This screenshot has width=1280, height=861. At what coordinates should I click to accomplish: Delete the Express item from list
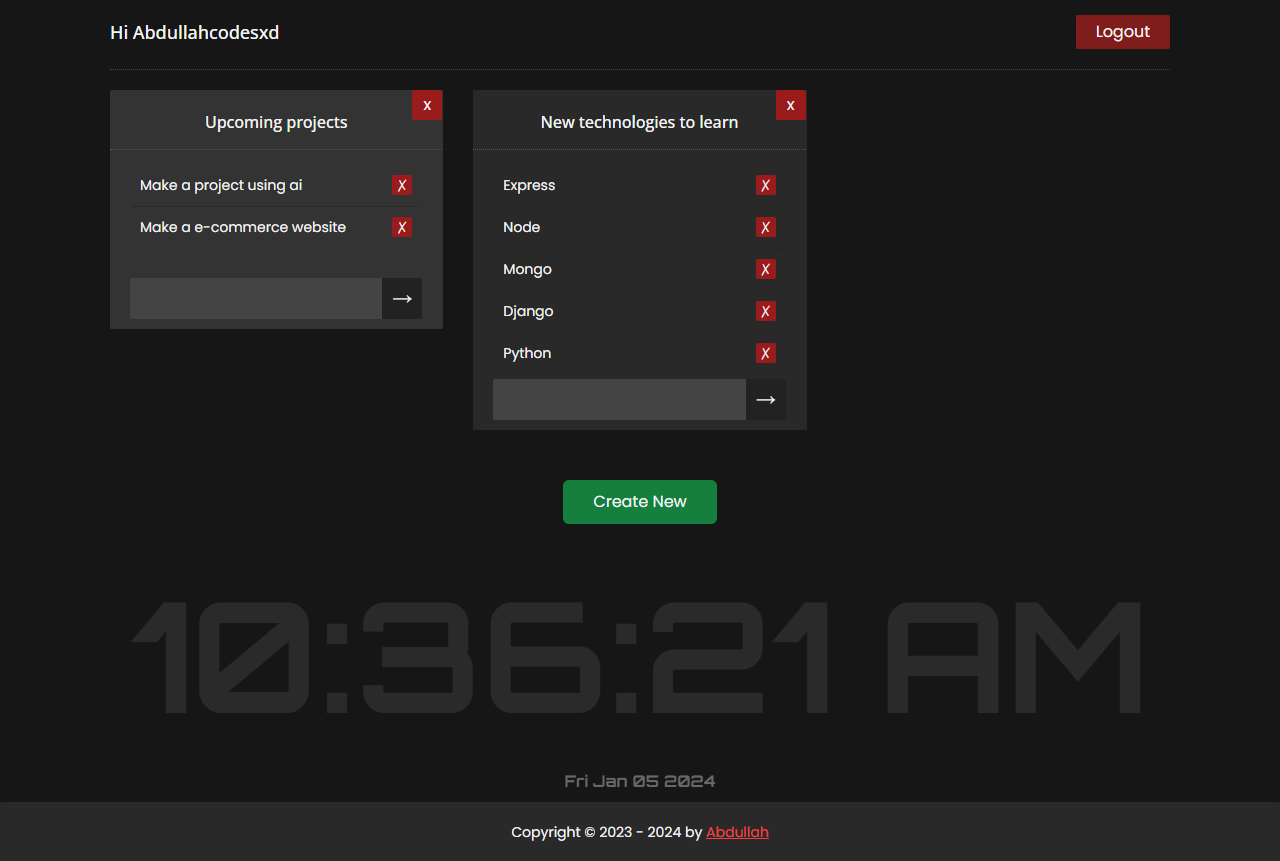pos(765,185)
